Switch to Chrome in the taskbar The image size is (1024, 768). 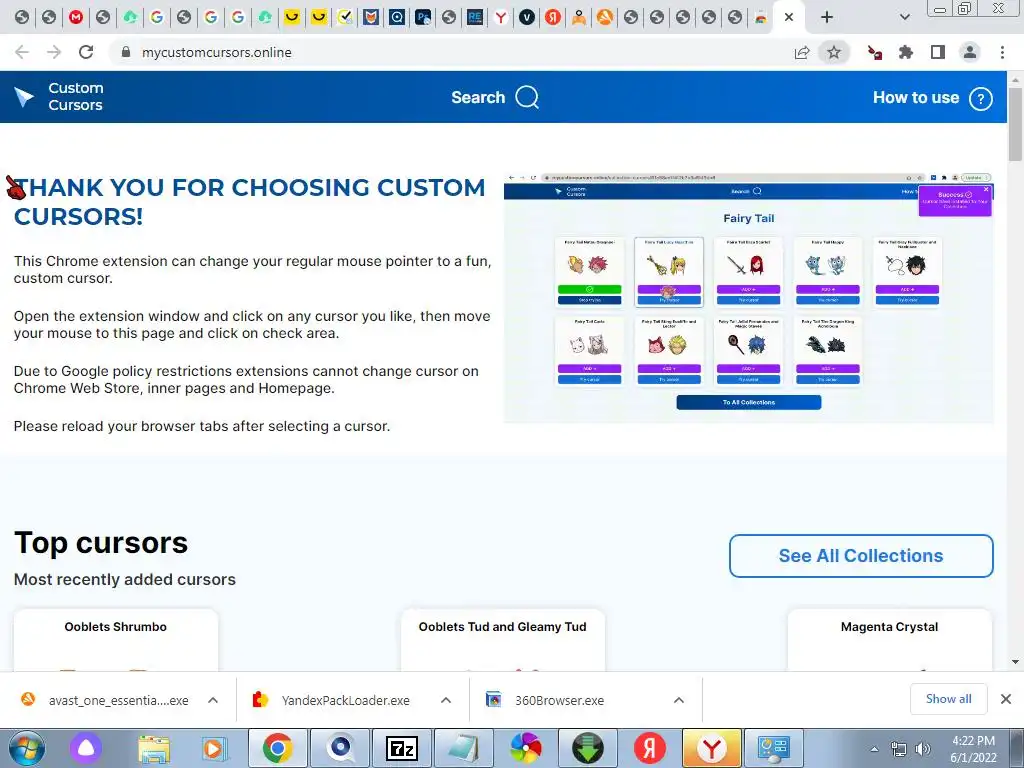pyautogui.click(x=278, y=748)
